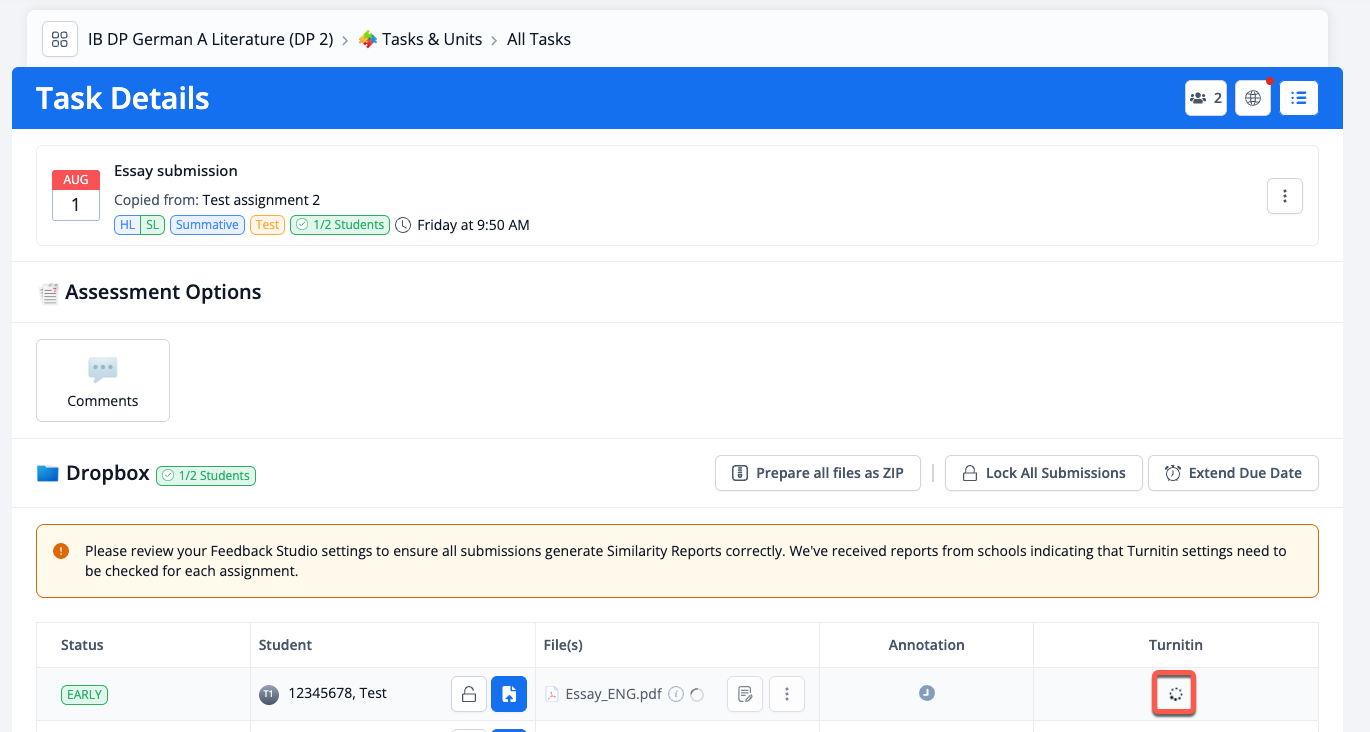This screenshot has width=1370, height=732.
Task: Click the members icon showing 2
Action: tap(1205, 98)
